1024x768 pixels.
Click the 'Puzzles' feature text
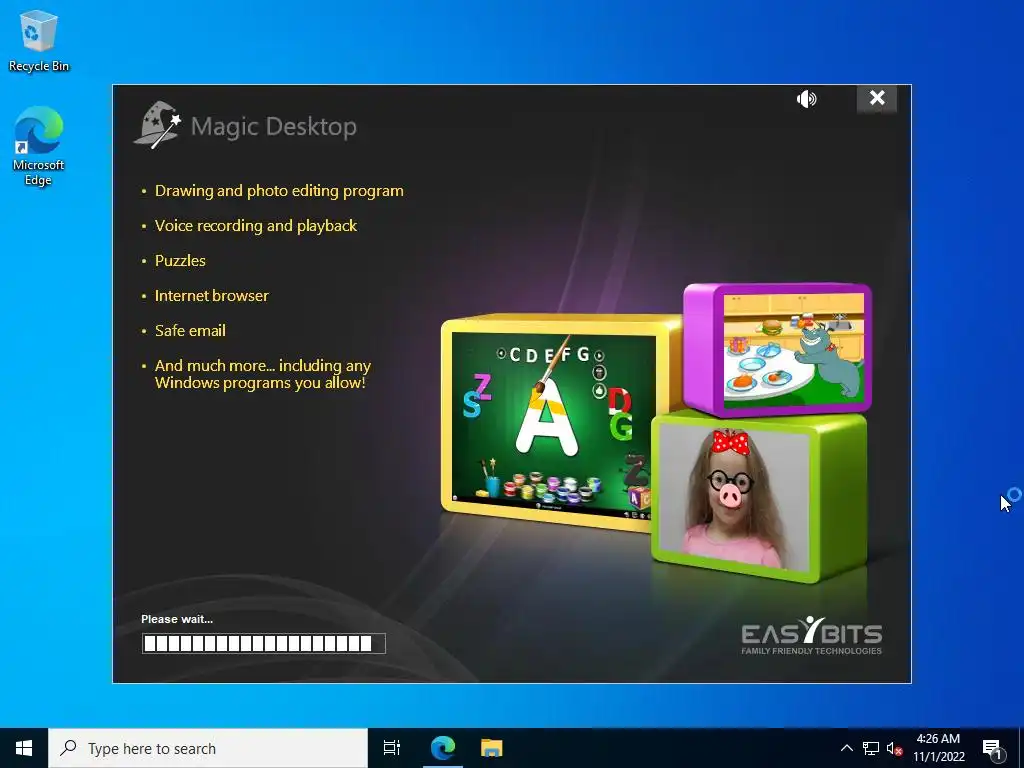click(x=180, y=261)
